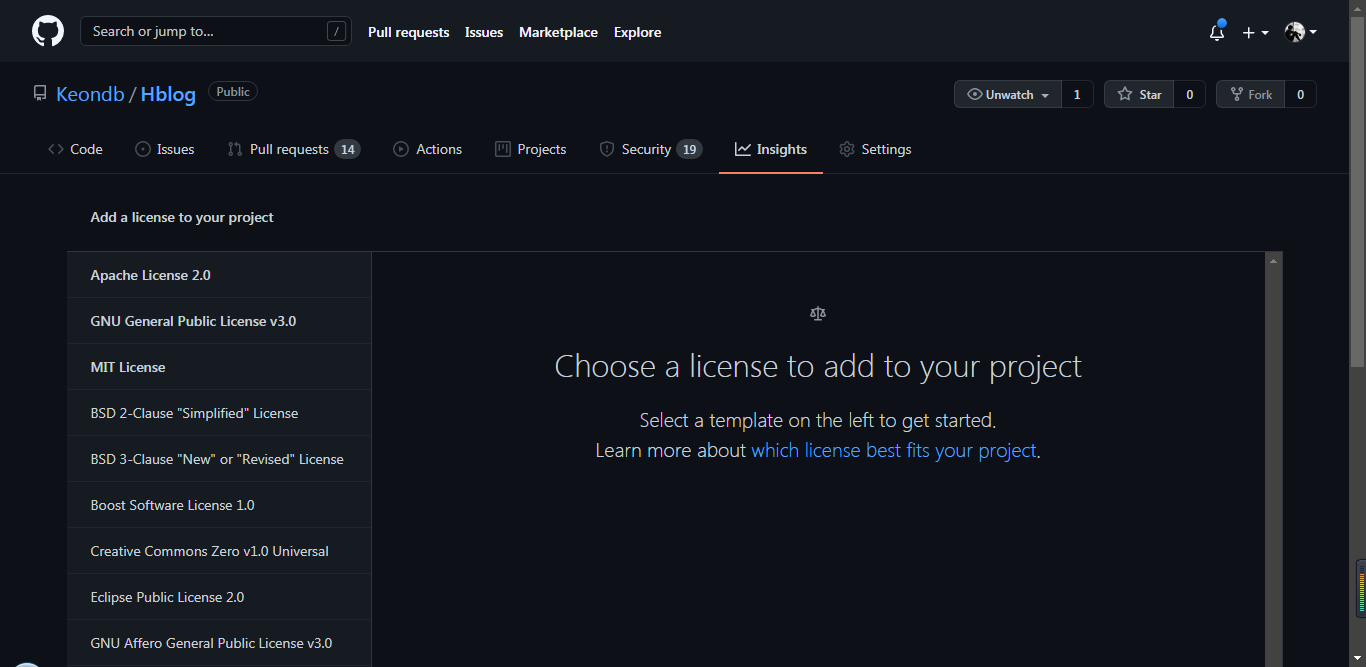Click the scales law icon
This screenshot has width=1366, height=667.
point(818,313)
